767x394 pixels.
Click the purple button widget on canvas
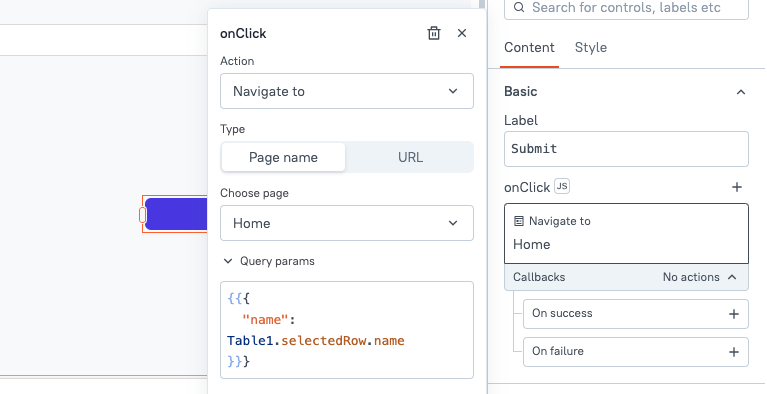pyautogui.click(x=176, y=214)
